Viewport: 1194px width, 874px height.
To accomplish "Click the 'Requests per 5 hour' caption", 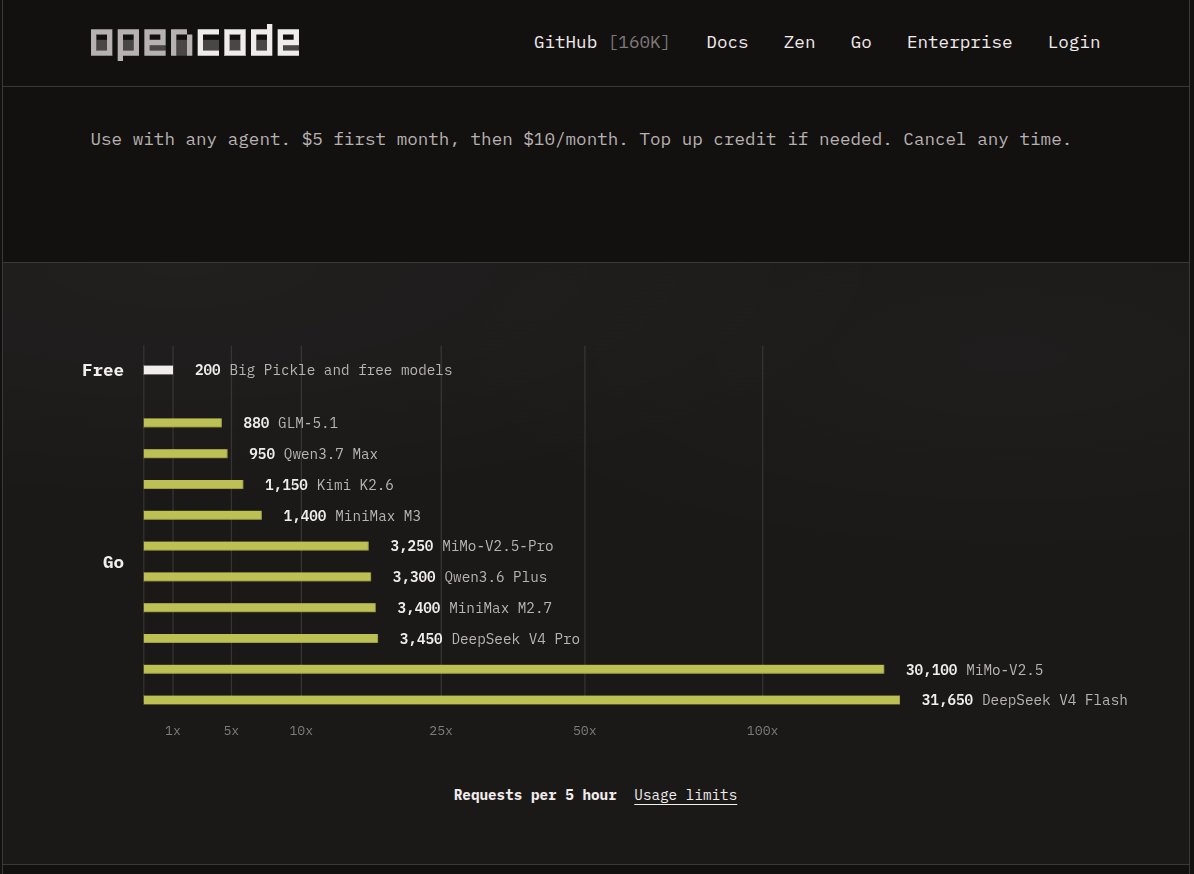I will coord(535,795).
